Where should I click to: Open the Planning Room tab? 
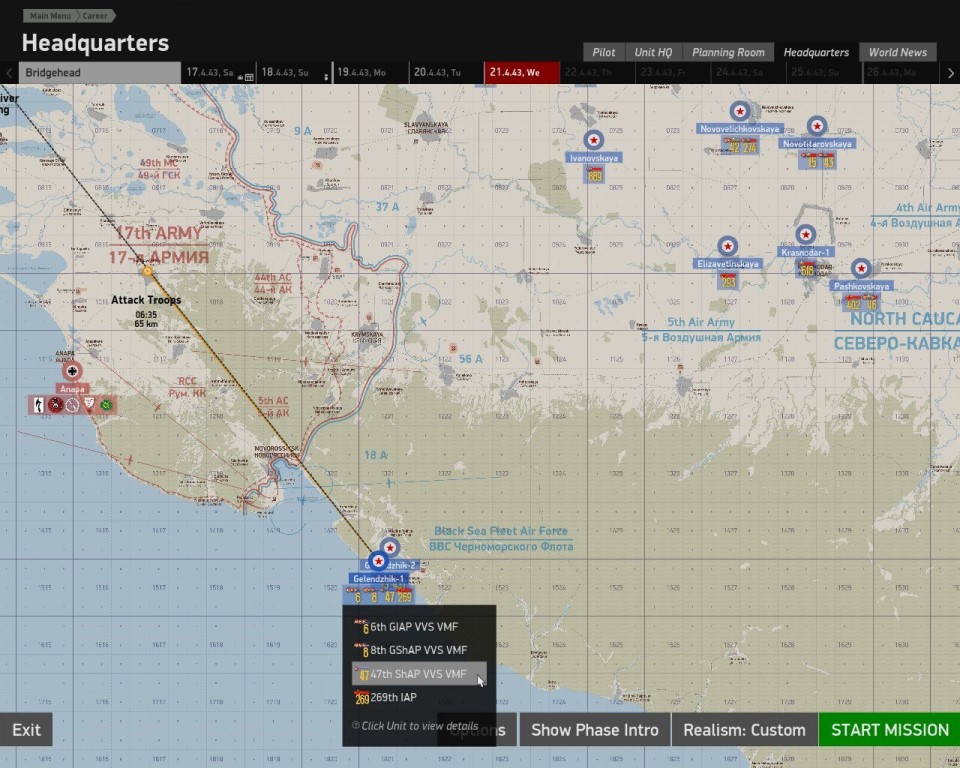[x=728, y=53]
